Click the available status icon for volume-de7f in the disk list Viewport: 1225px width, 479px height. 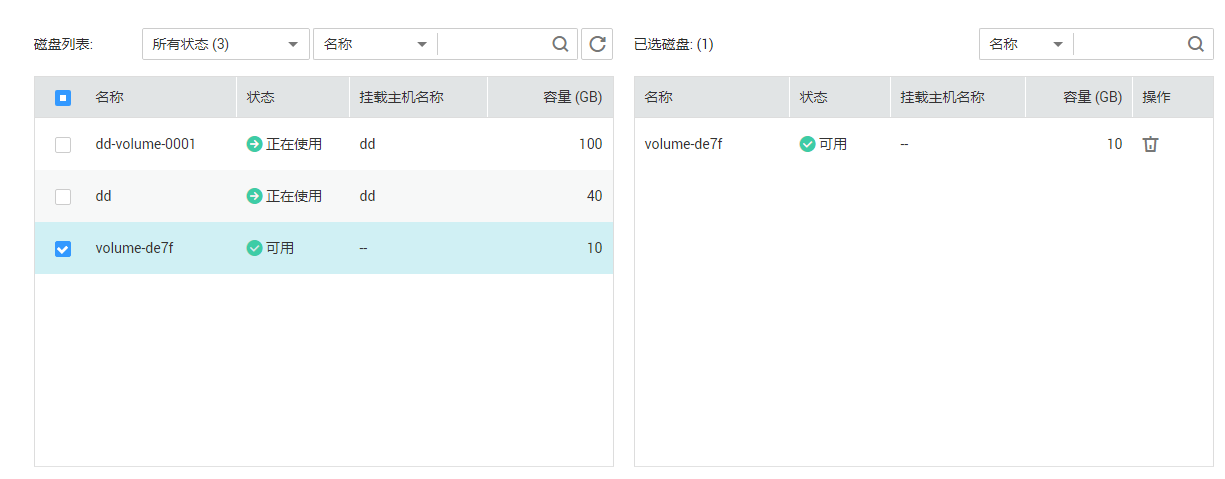tap(255, 248)
